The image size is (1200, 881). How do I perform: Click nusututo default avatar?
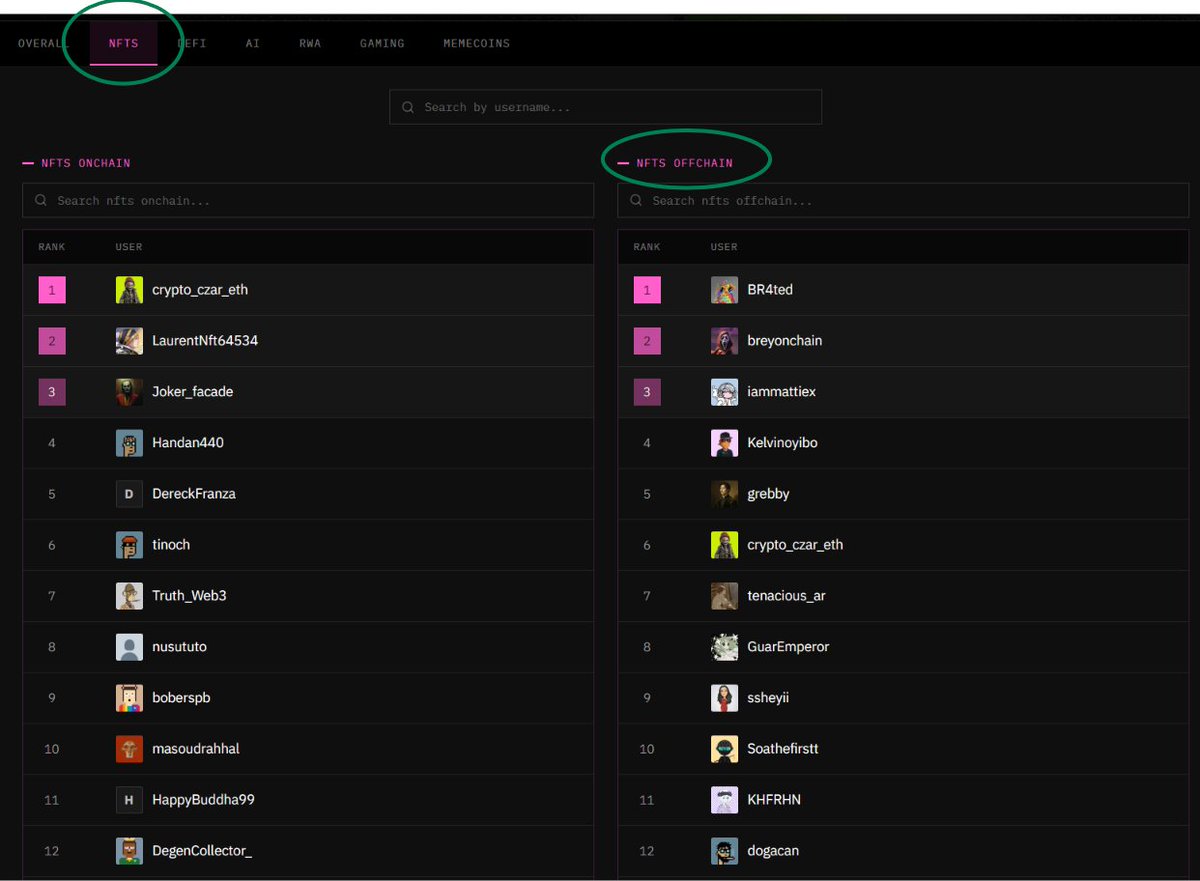coord(129,647)
